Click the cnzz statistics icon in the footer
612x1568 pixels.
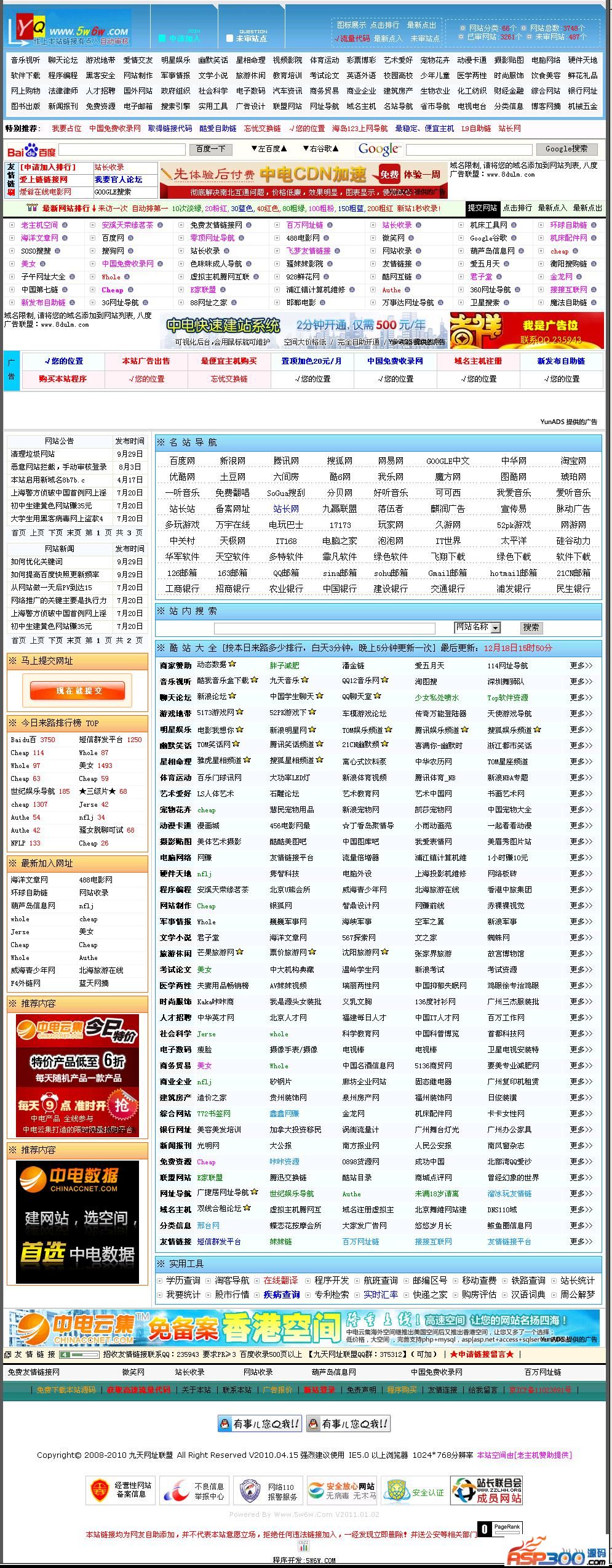[x=303, y=1545]
